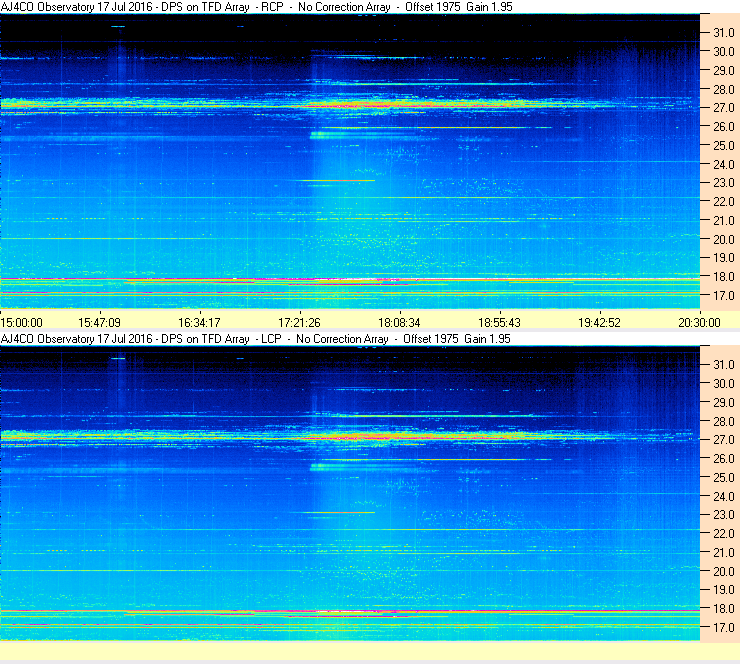
Task: Click the 20:30:00 time axis label
Action: (699, 322)
